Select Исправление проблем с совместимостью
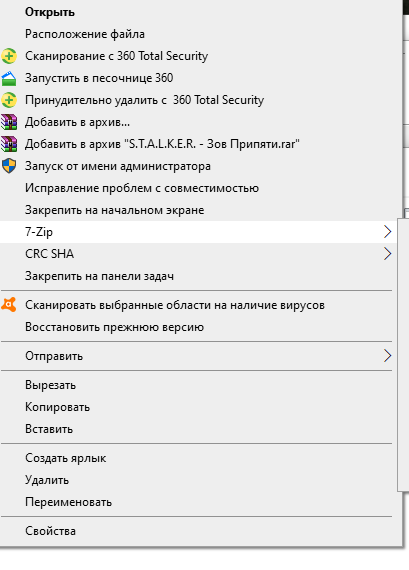The height and width of the screenshot is (570, 409). 142,188
